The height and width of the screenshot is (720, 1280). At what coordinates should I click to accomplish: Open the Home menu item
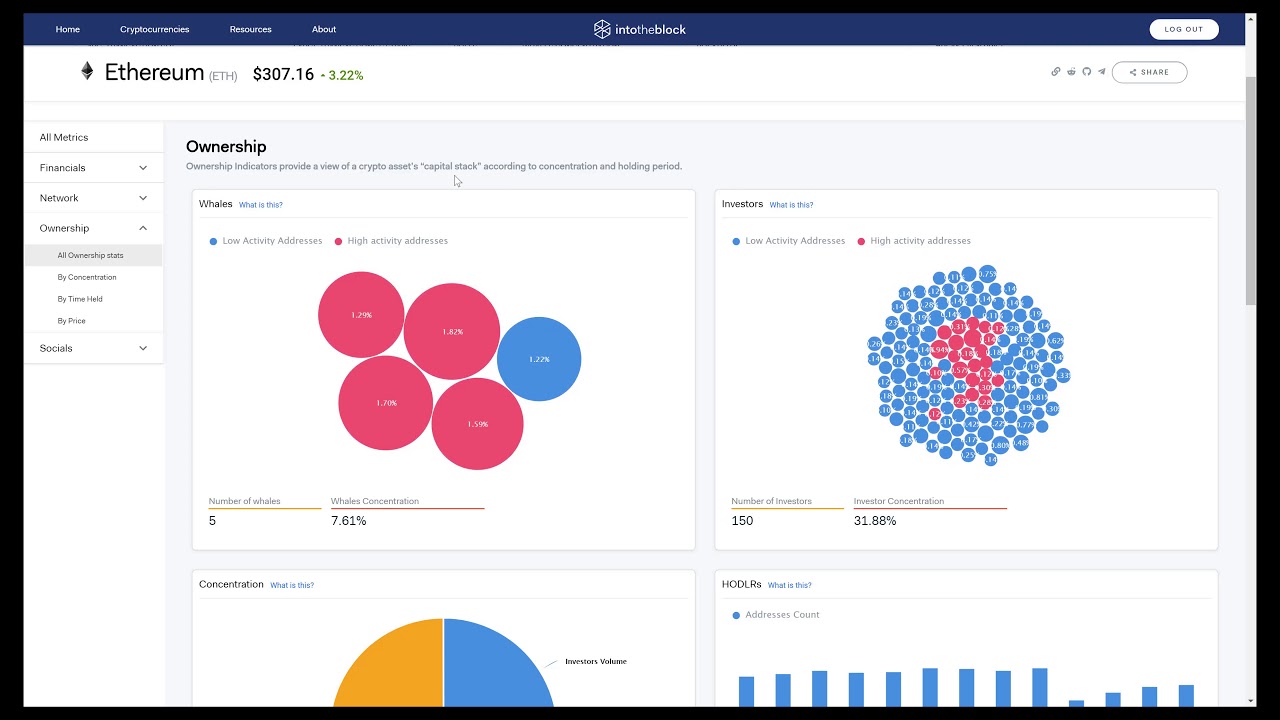pos(68,29)
